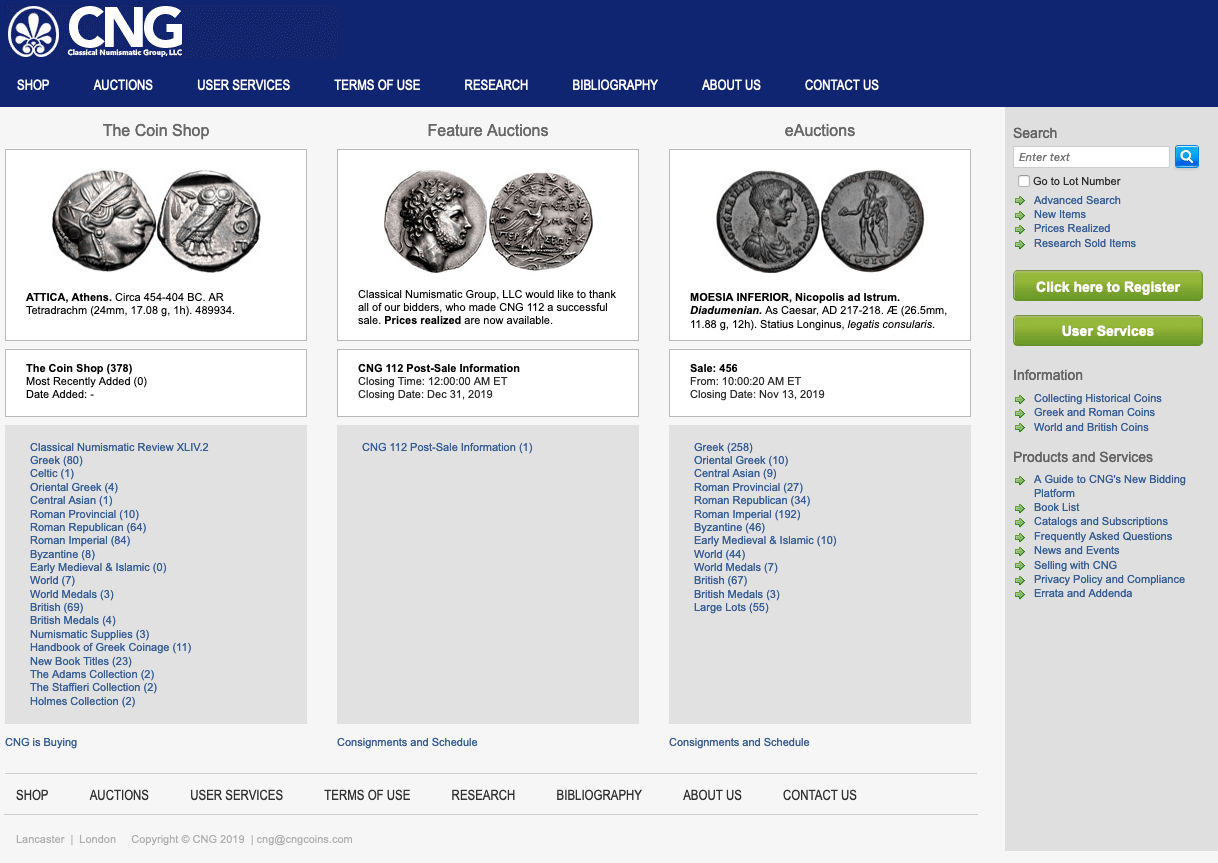Open the RESEARCH menu in top navigation
The image size is (1218, 863).
pos(496,85)
